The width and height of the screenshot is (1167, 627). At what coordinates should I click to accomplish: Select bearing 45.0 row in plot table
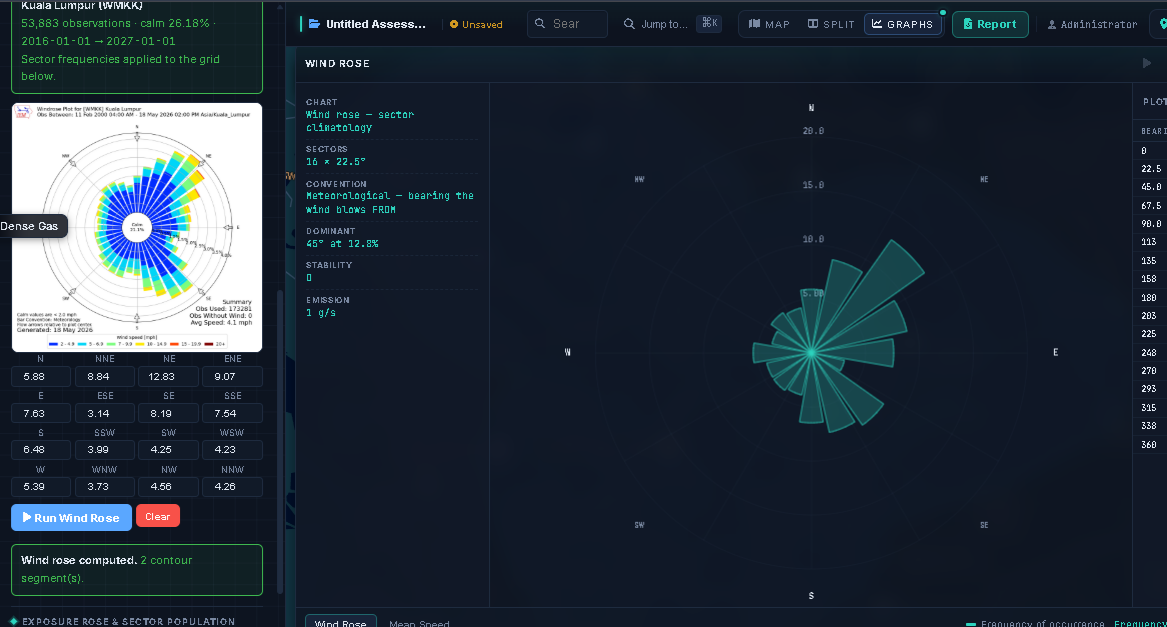click(x=1151, y=187)
